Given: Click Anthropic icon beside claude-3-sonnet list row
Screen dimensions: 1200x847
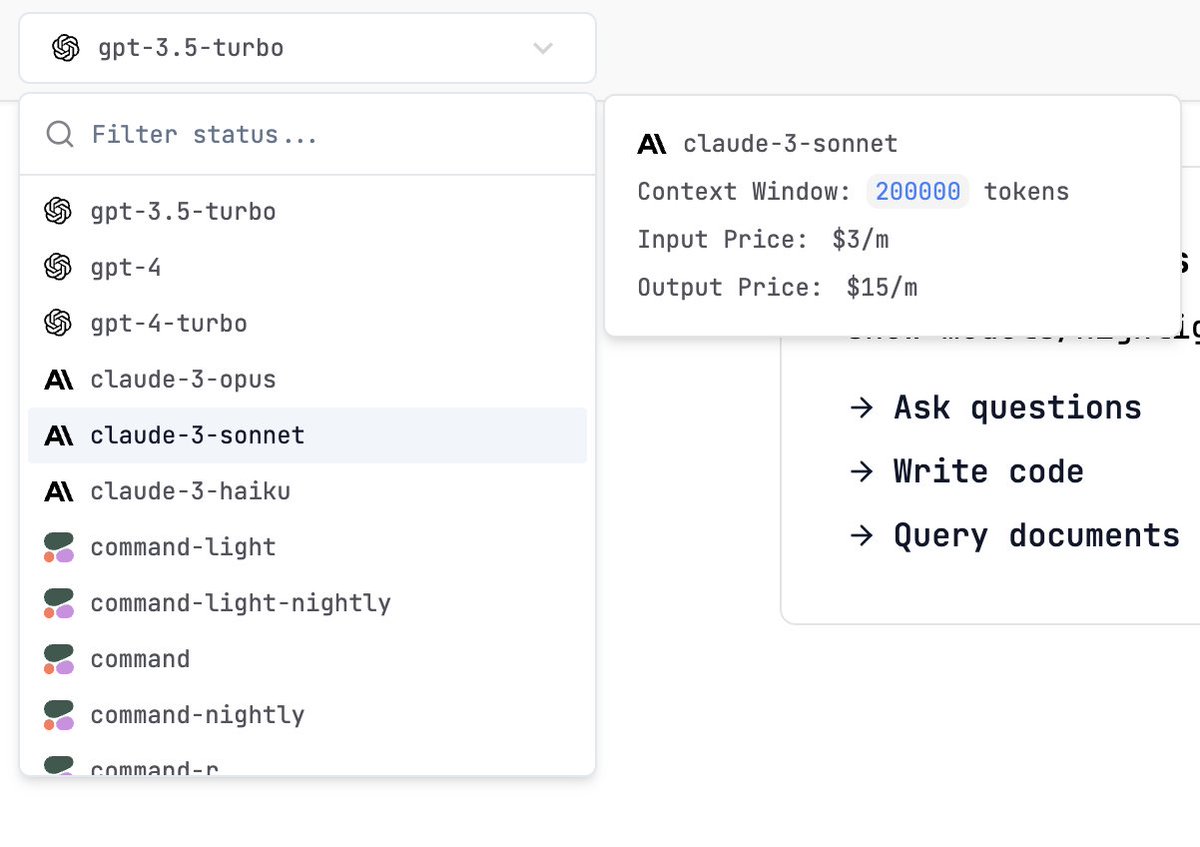Looking at the screenshot, I should click(59, 436).
